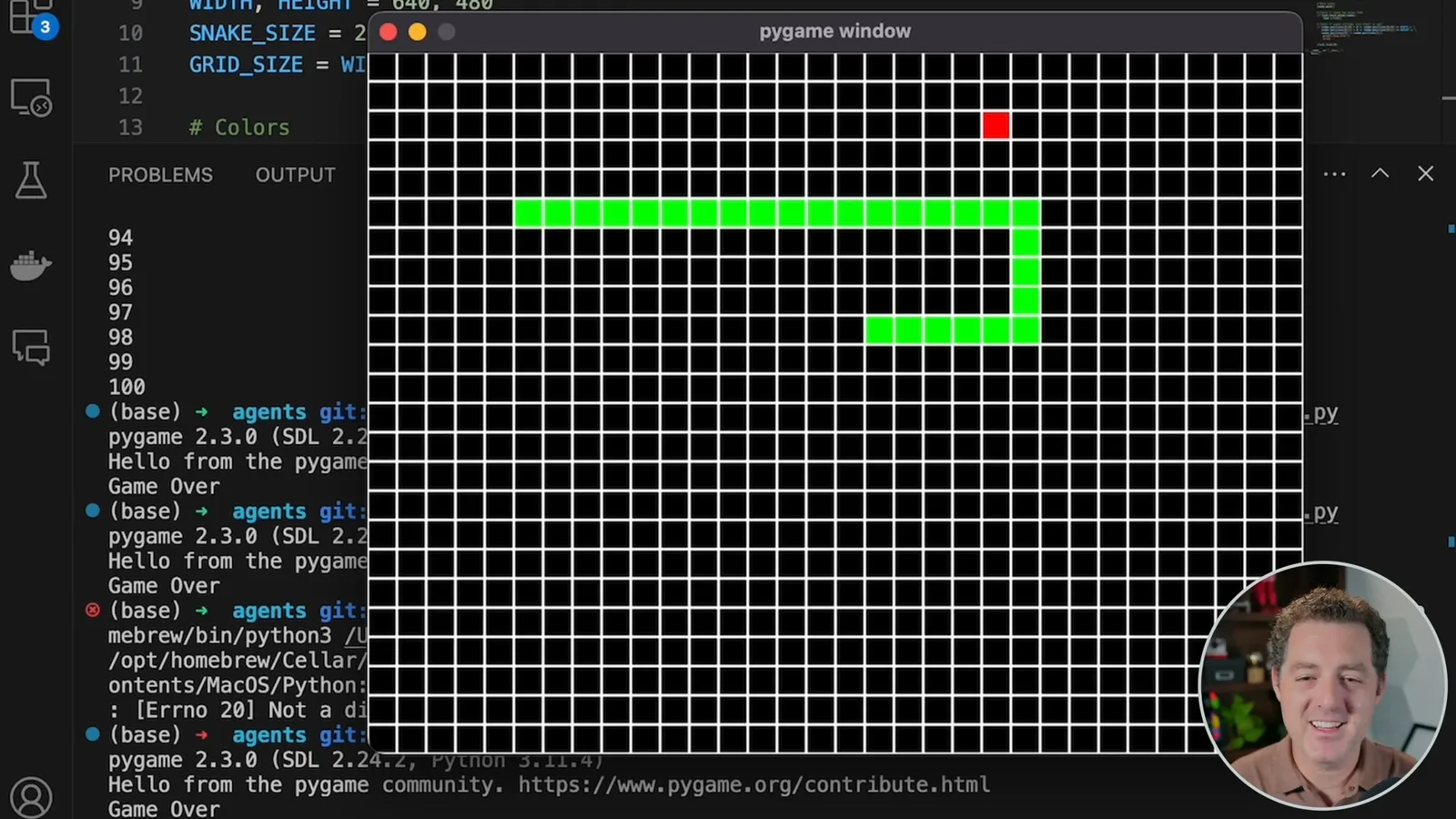Switch to the PROBLEMS tab
The image size is (1456, 819).
pos(160,175)
